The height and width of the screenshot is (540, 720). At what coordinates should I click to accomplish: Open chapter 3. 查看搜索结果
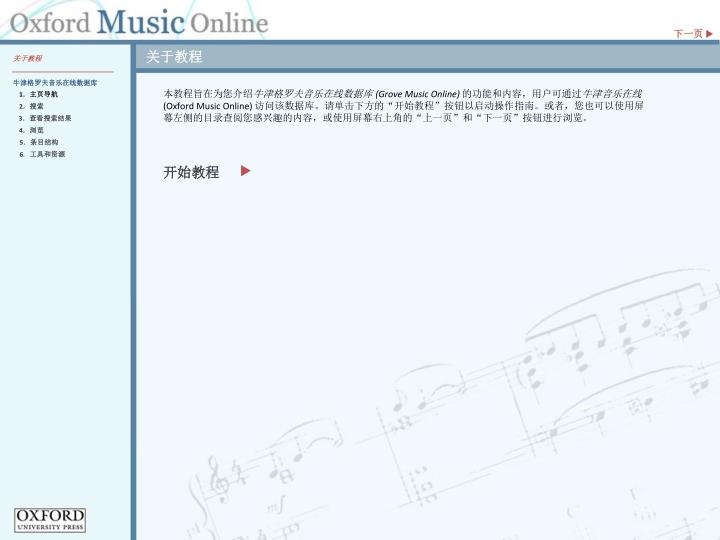(45, 118)
